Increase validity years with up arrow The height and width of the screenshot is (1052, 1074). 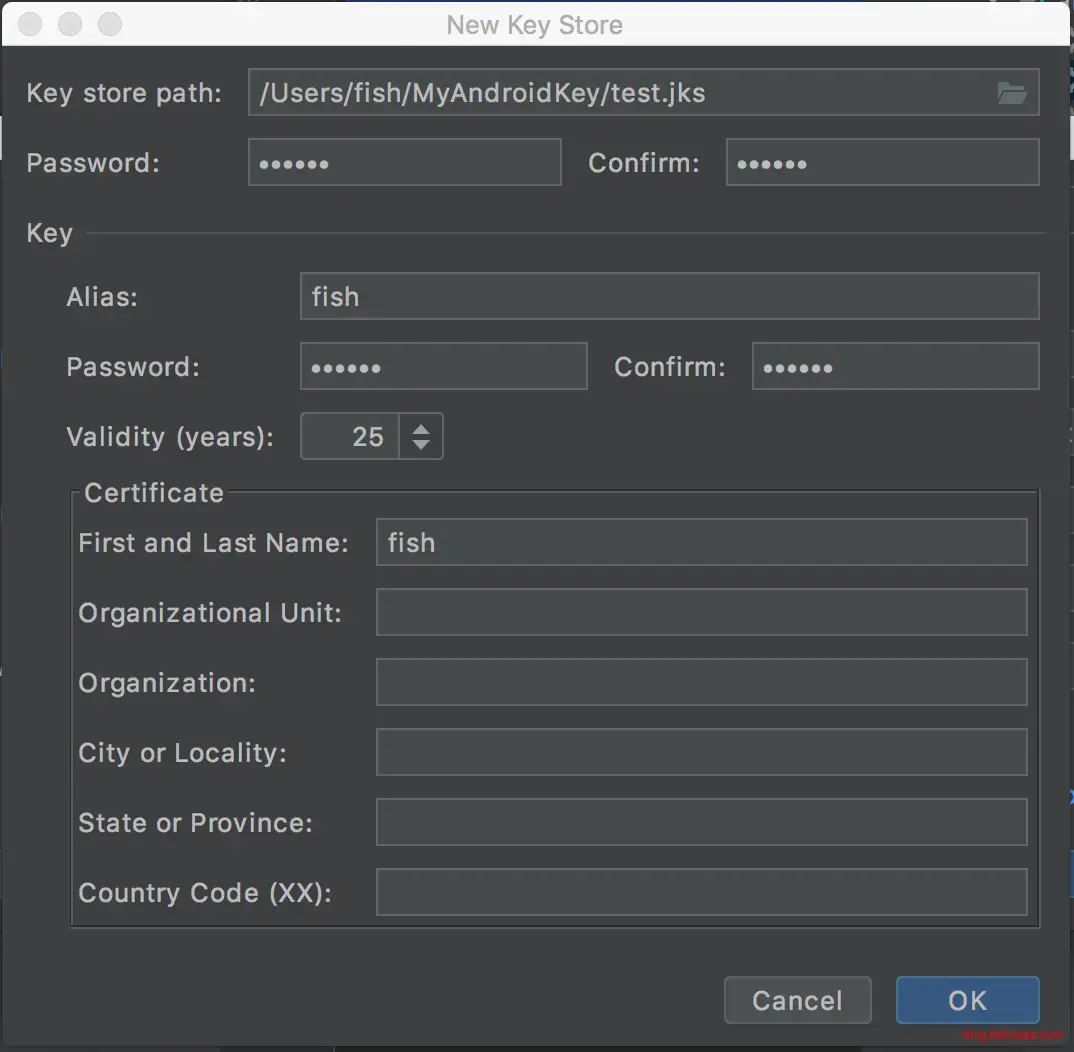pos(421,429)
